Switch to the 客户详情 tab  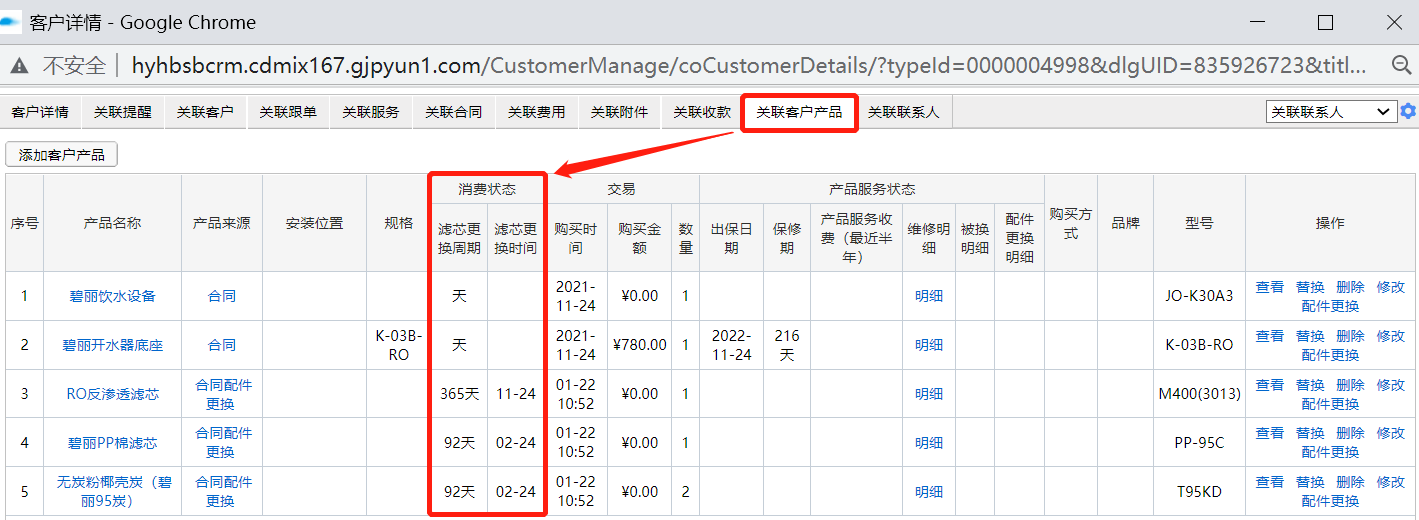40,113
